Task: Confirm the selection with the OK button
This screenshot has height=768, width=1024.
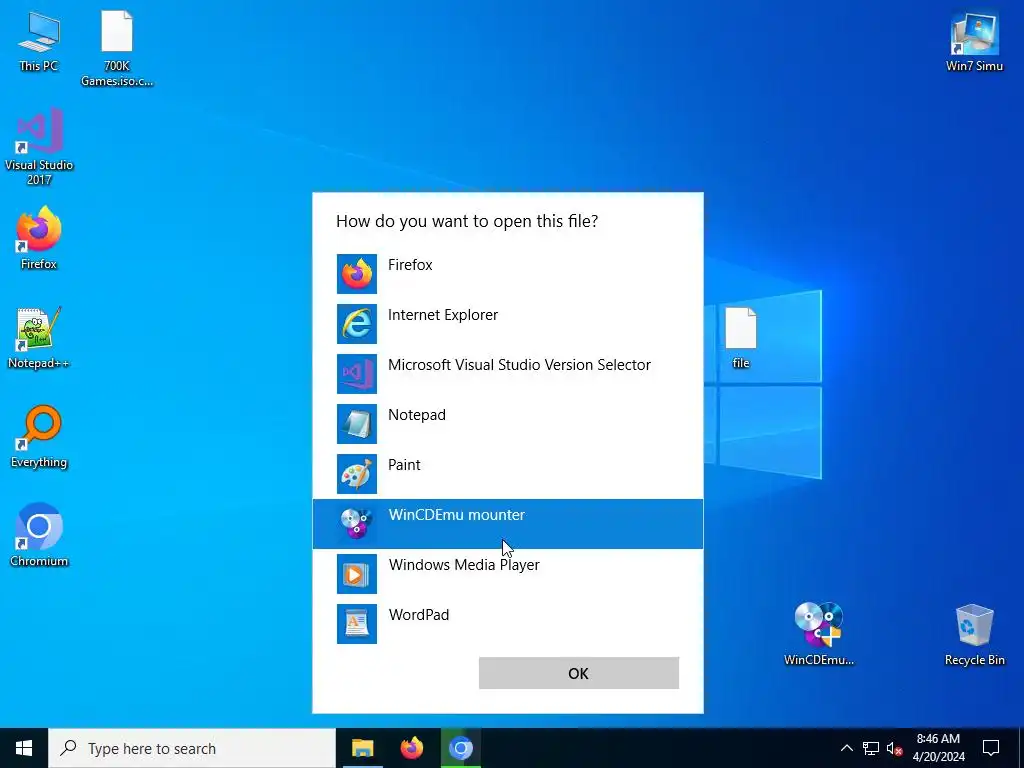Action: pyautogui.click(x=579, y=673)
